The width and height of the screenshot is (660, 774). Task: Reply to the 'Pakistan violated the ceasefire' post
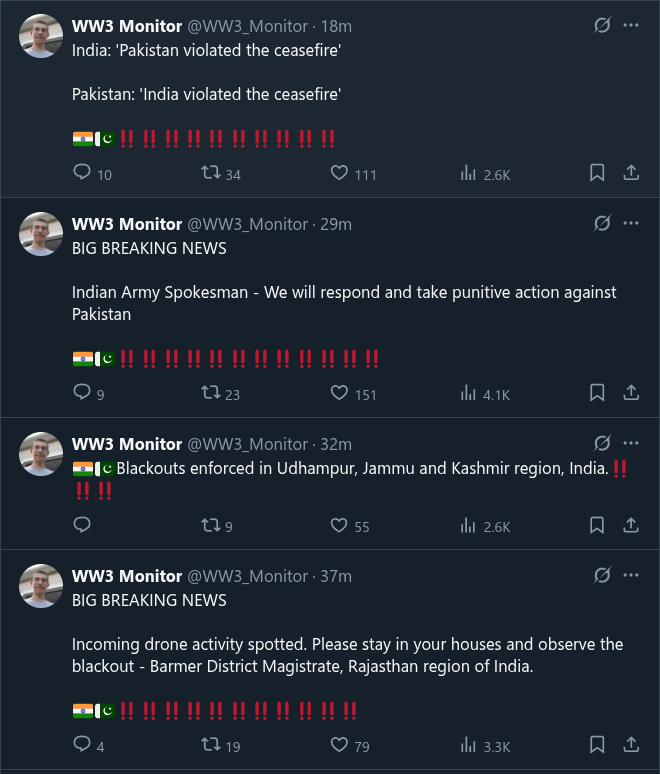(83, 173)
